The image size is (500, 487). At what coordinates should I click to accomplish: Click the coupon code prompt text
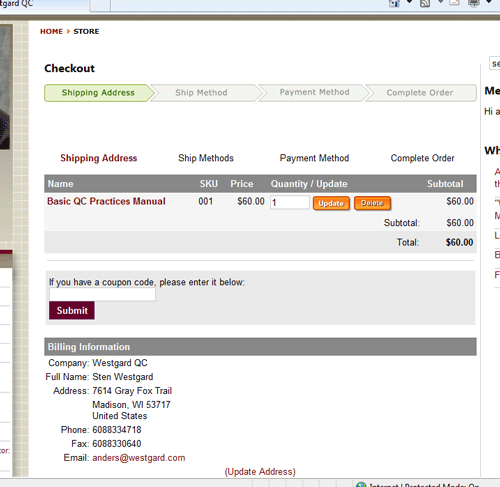click(x=147, y=282)
